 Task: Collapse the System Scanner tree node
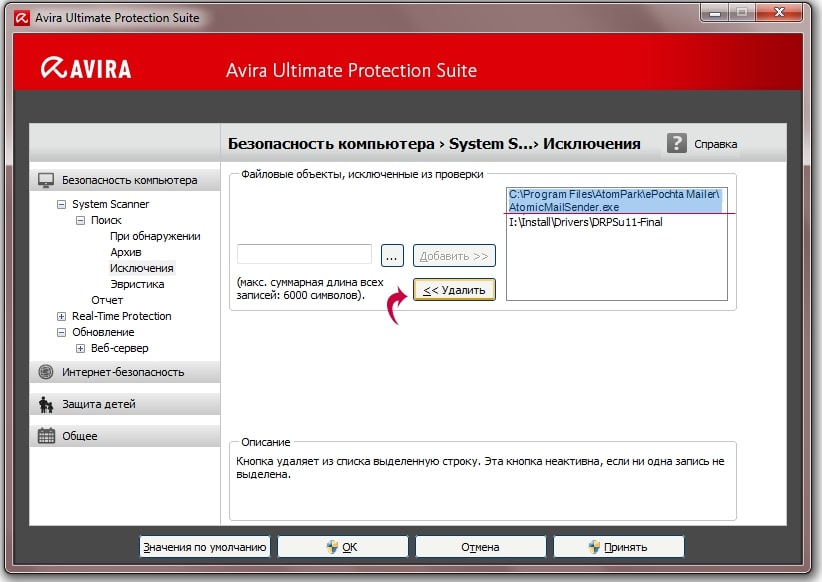tap(61, 204)
